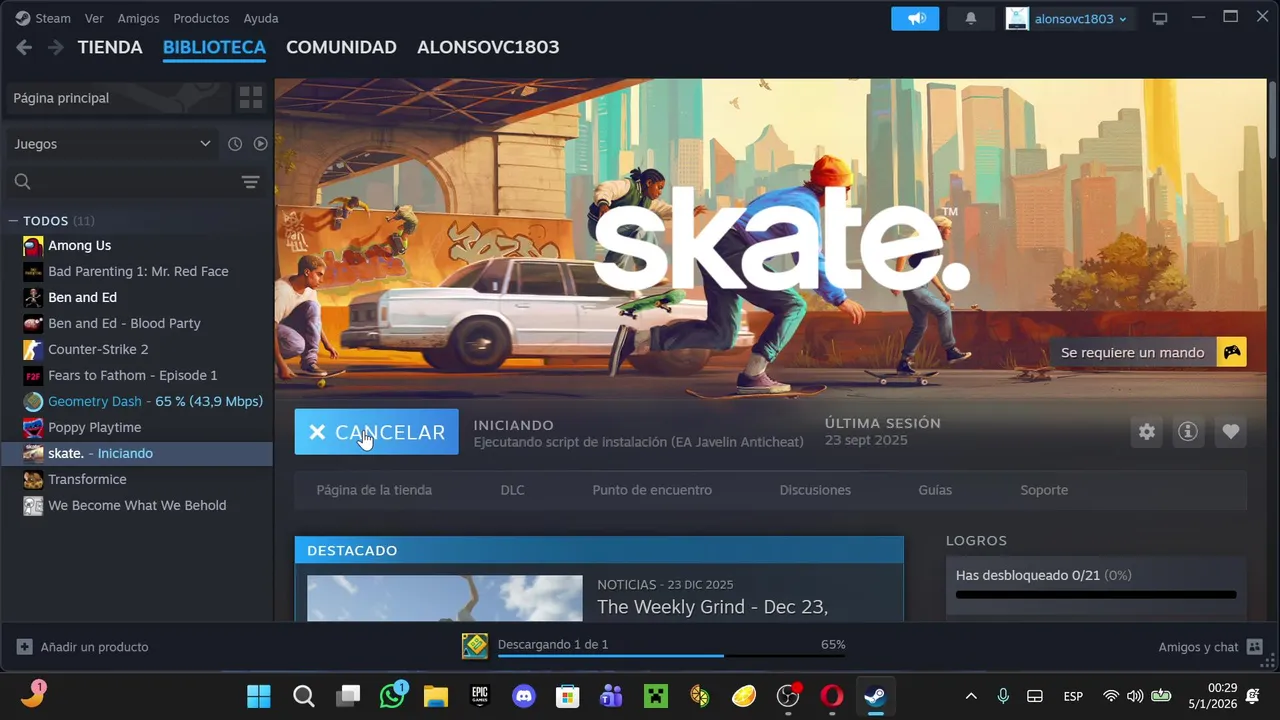
Task: Open the DLC link
Action: (512, 490)
